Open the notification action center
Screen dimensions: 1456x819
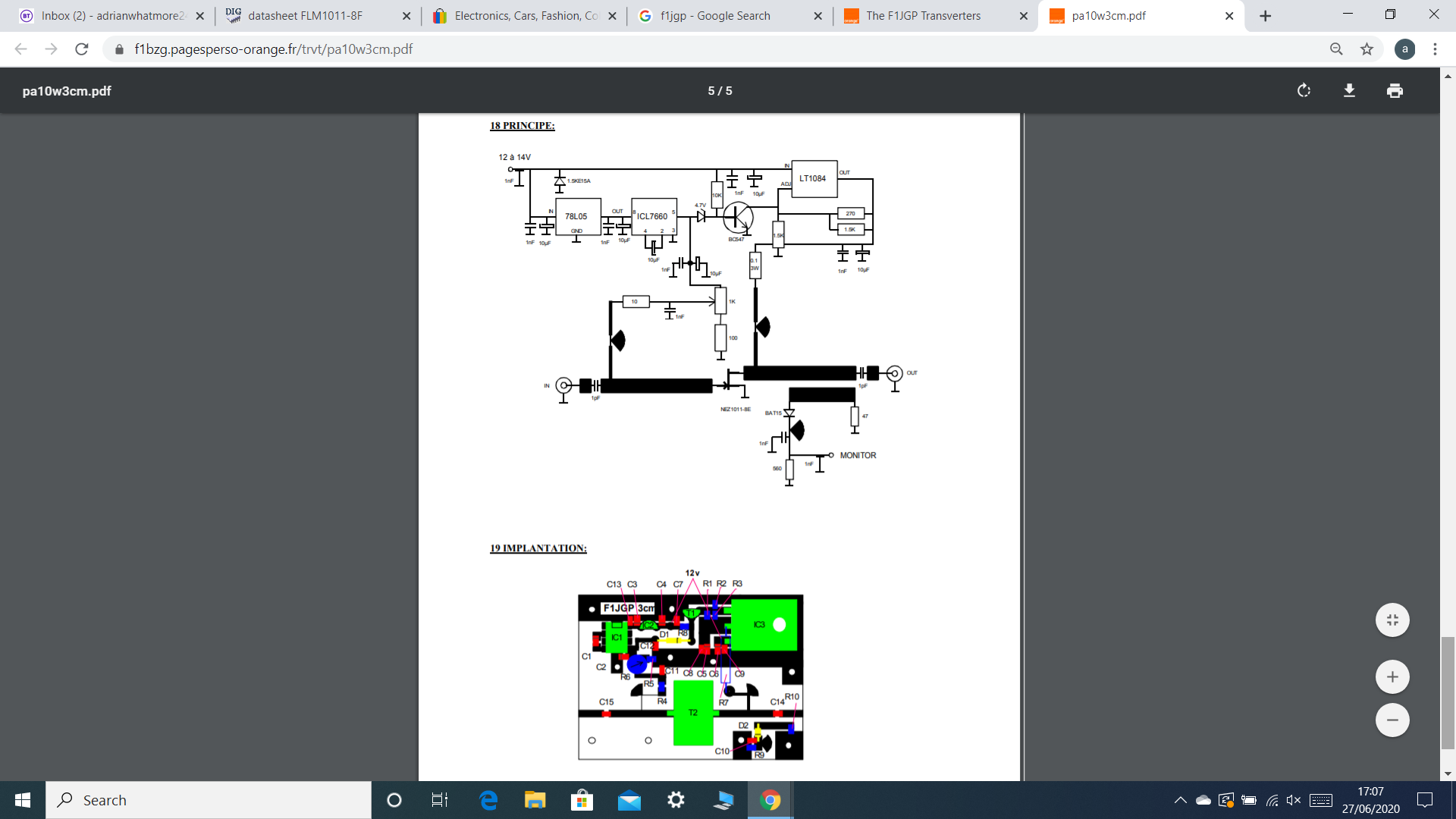(x=1425, y=800)
